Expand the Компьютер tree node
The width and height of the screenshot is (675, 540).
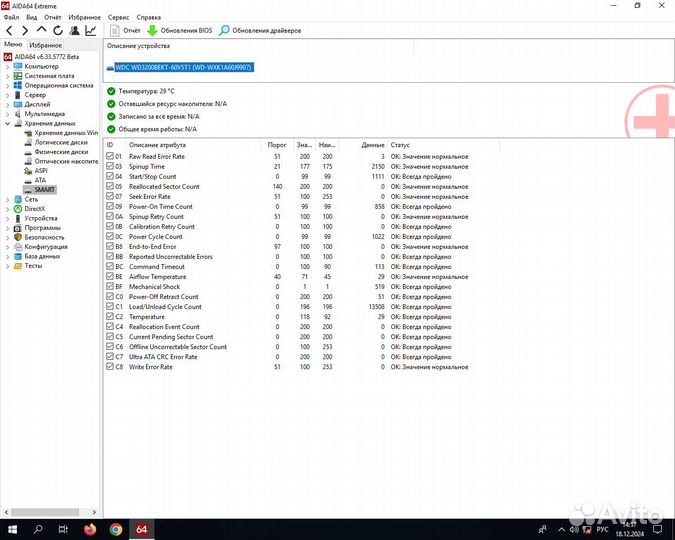8,66
